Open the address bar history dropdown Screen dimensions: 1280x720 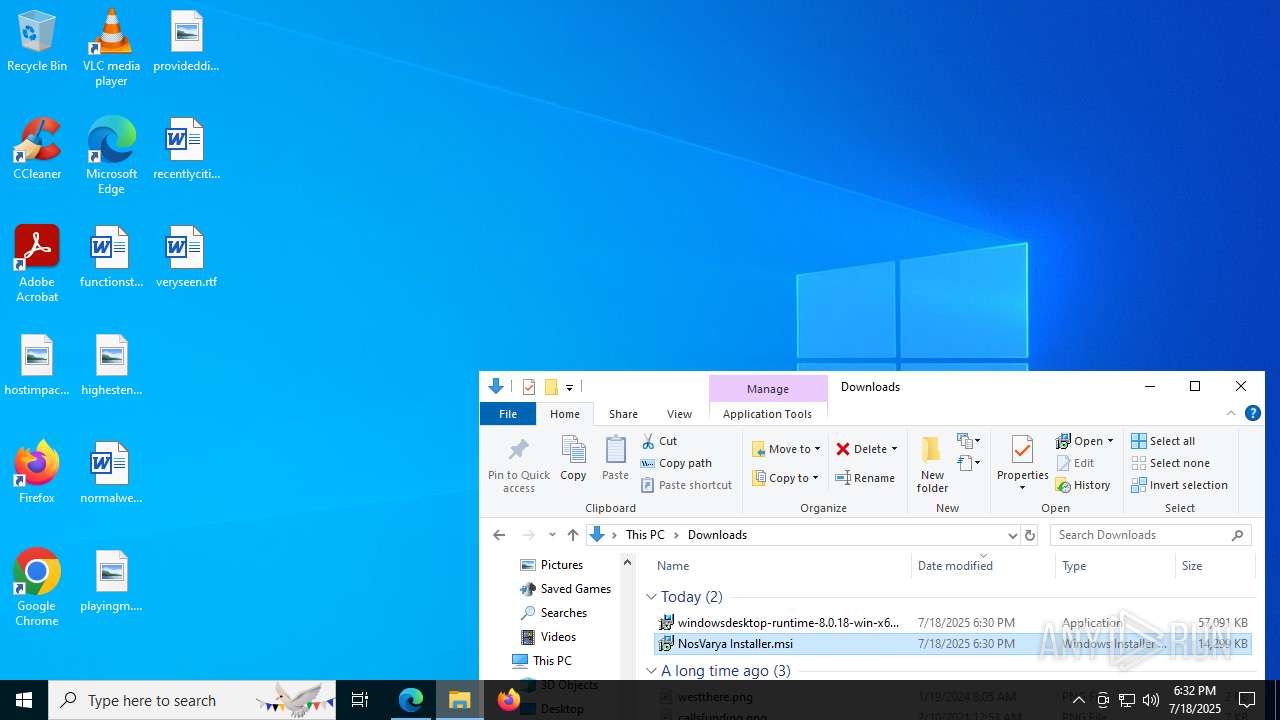click(1012, 535)
